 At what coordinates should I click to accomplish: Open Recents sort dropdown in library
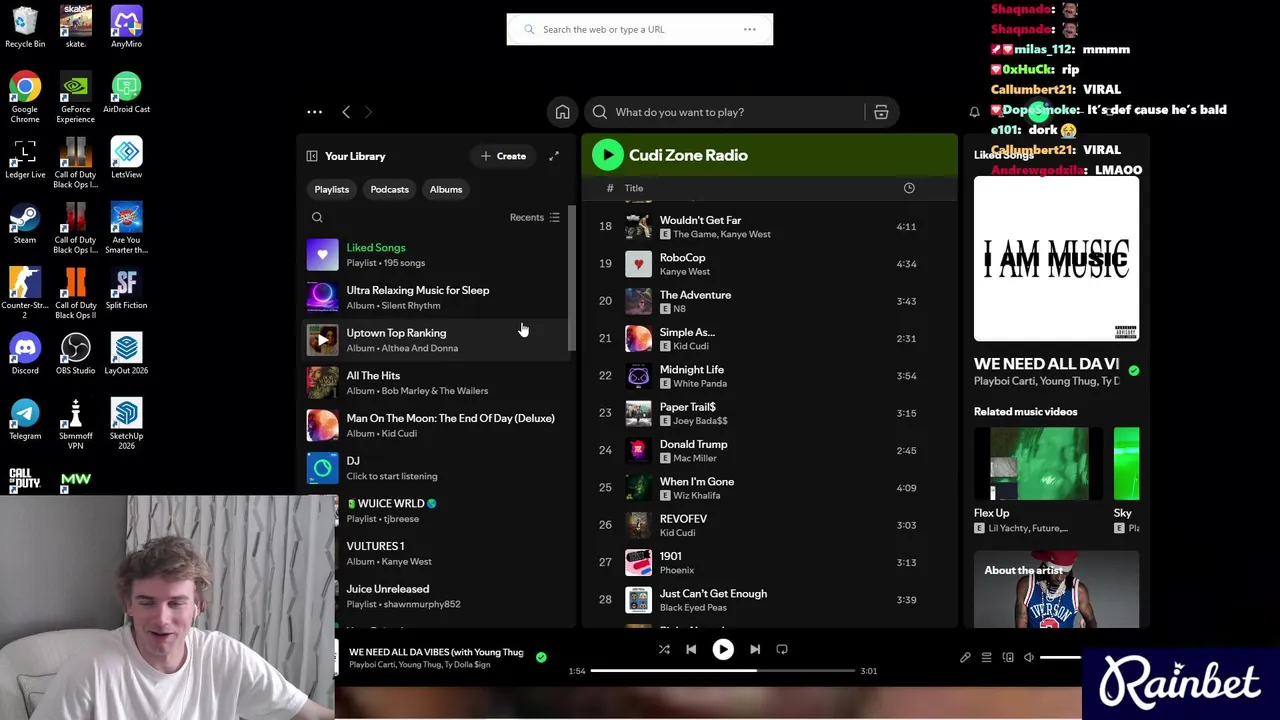tap(535, 217)
